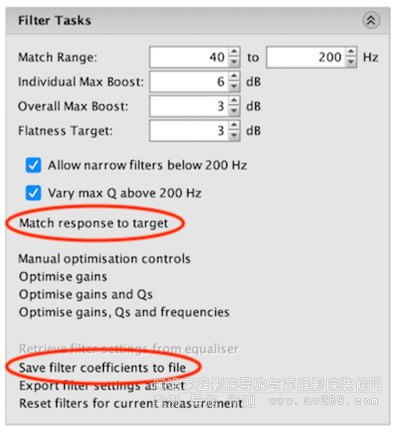This screenshot has width=400, height=432.
Task: Decrease Match Range start value
Action: click(x=234, y=62)
